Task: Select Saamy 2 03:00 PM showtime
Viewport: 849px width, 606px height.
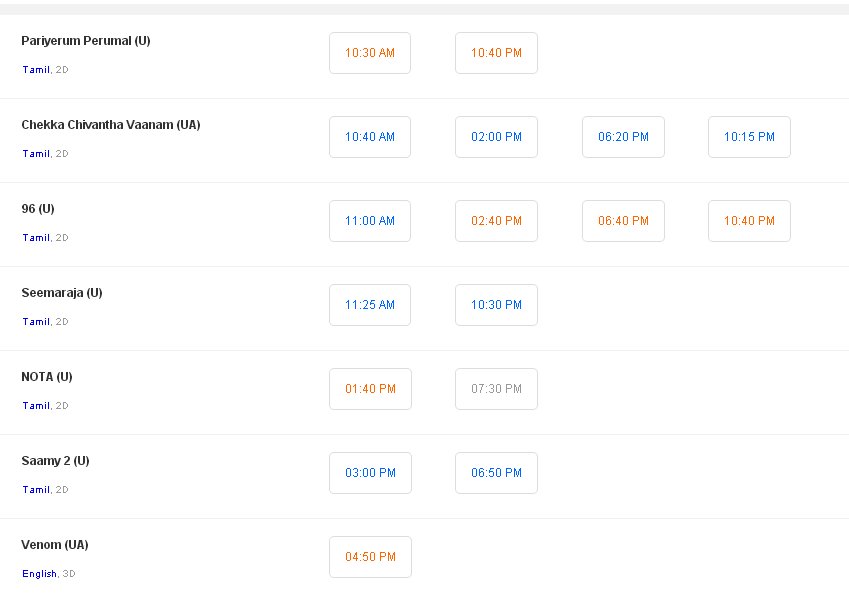Action: [x=370, y=473]
